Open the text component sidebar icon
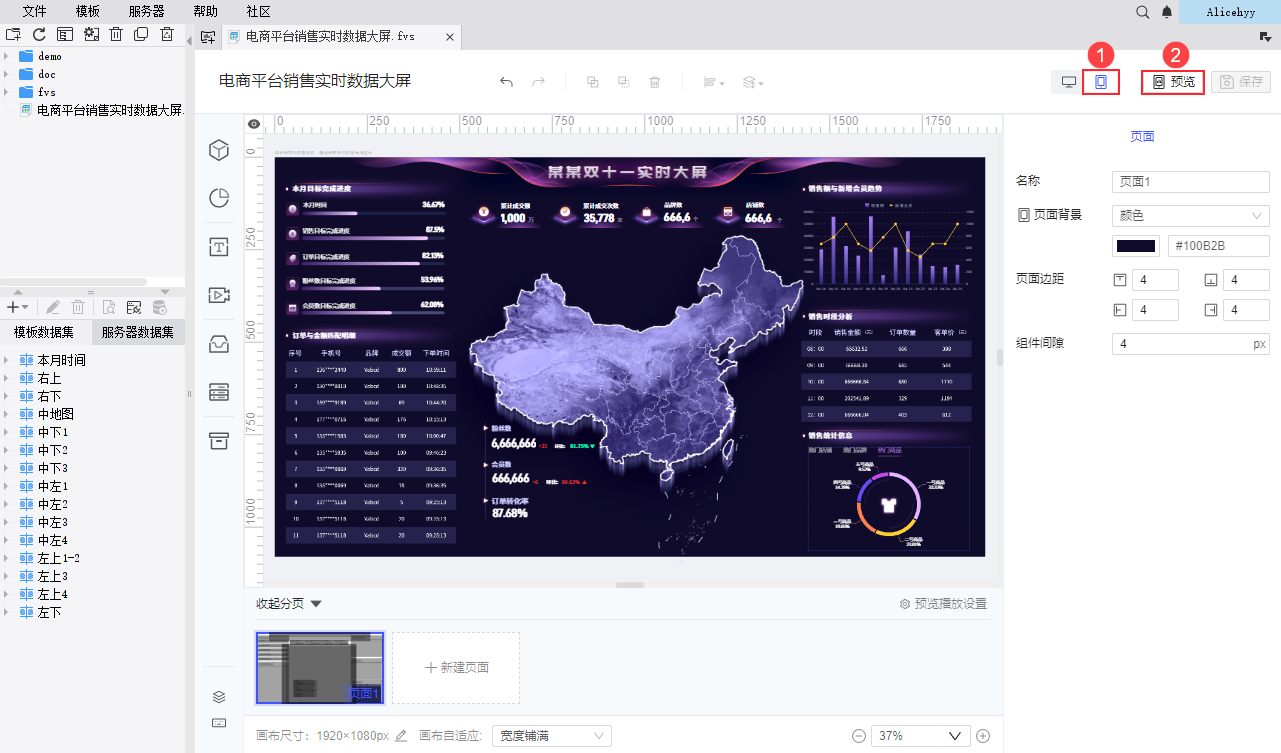Image resolution: width=1281 pixels, height=753 pixels. (x=219, y=247)
